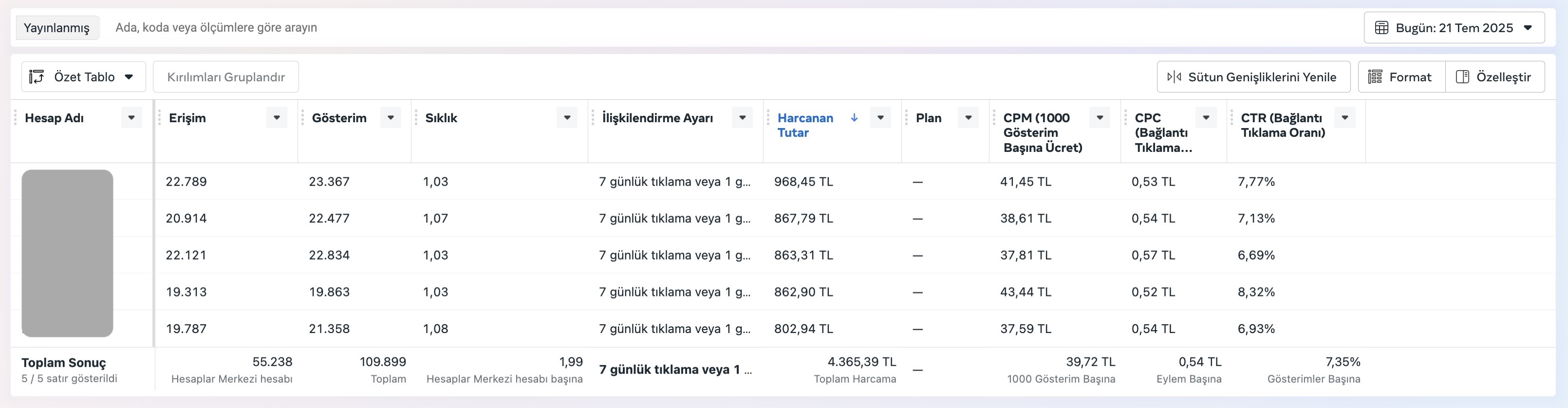Open the CTR column dropdown arrow

click(1344, 117)
